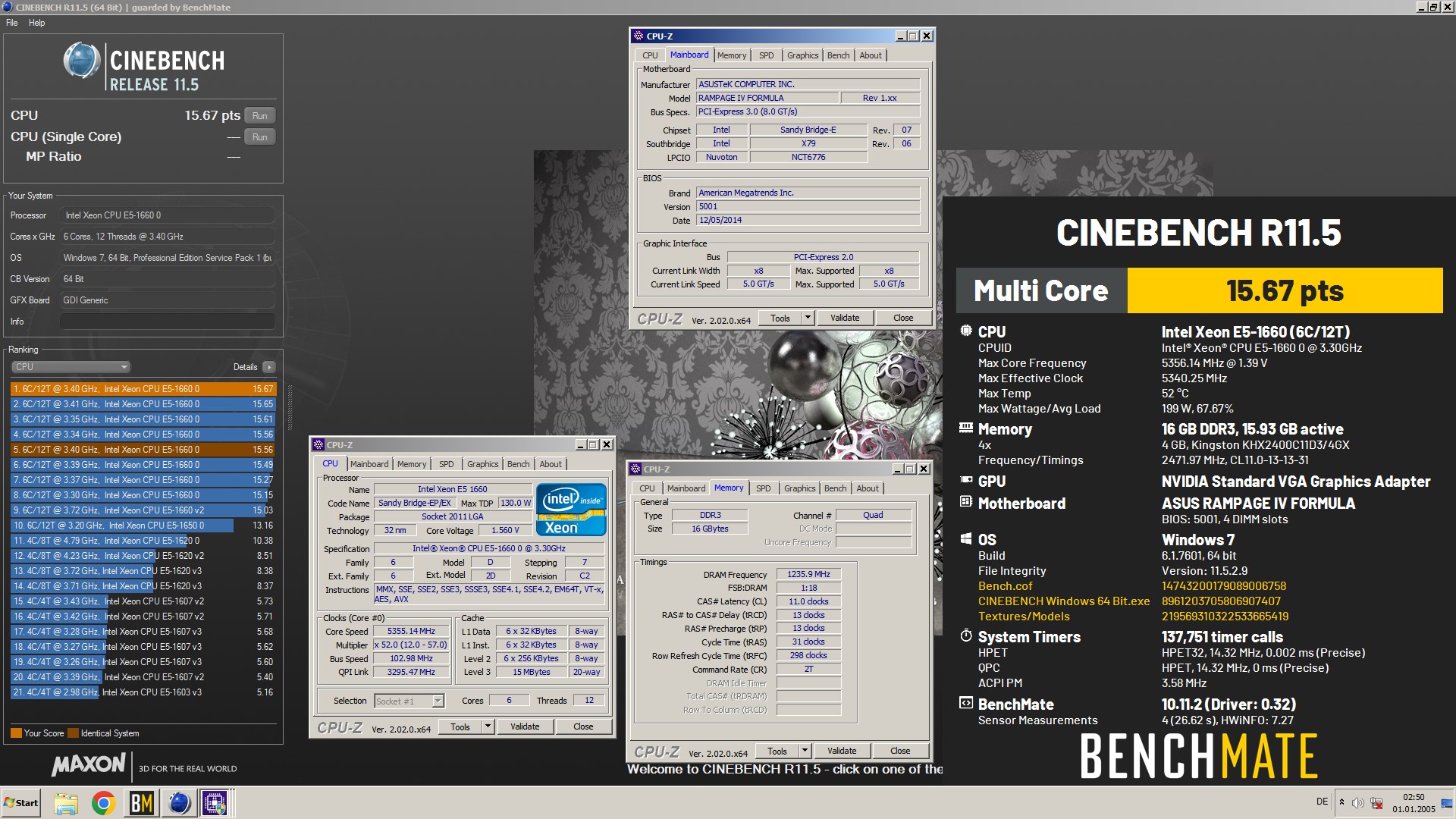
Task: Click the Motherboard icon in the BenchMate panel
Action: [x=966, y=501]
